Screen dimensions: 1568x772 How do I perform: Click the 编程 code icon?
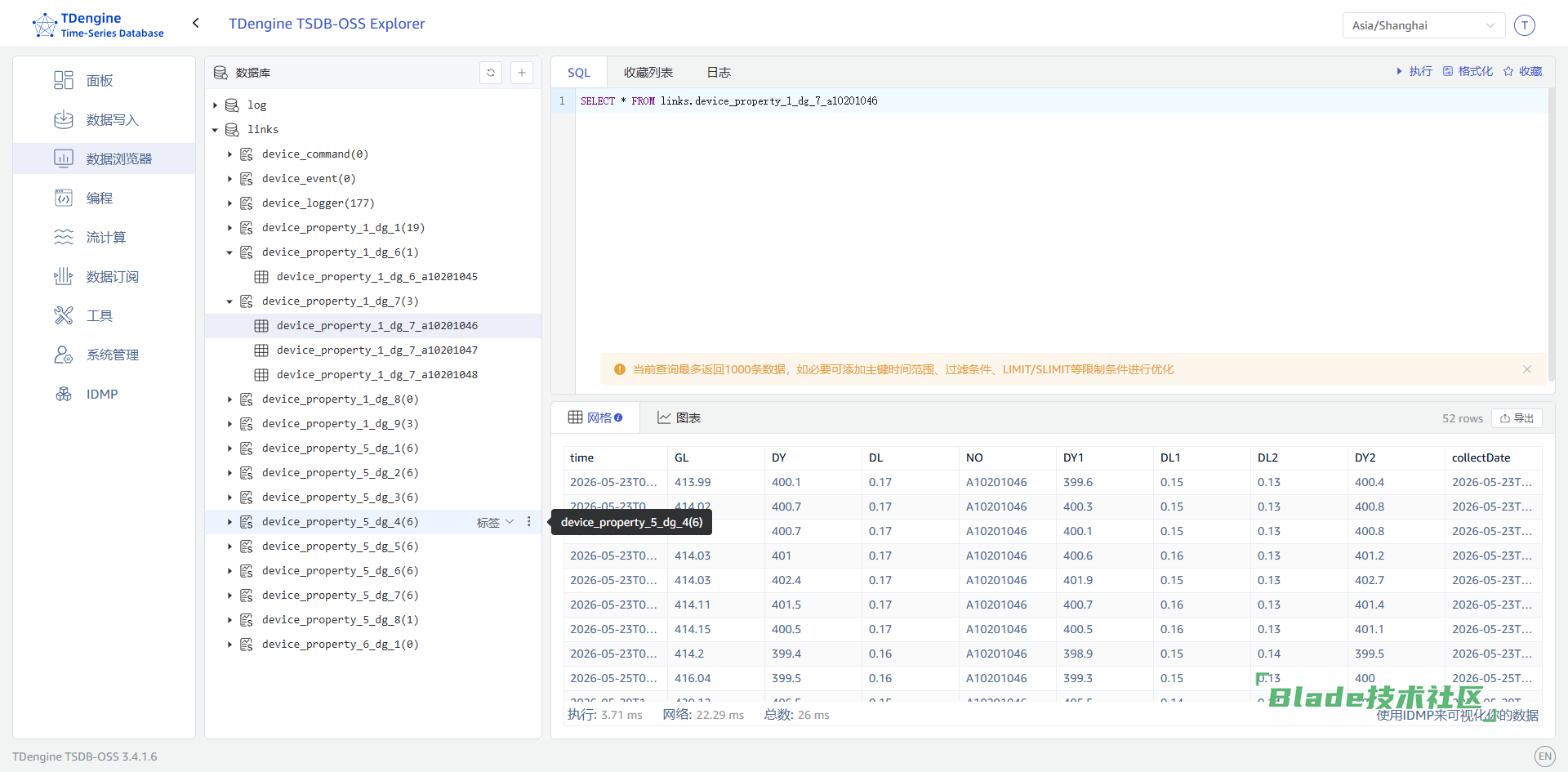point(64,198)
